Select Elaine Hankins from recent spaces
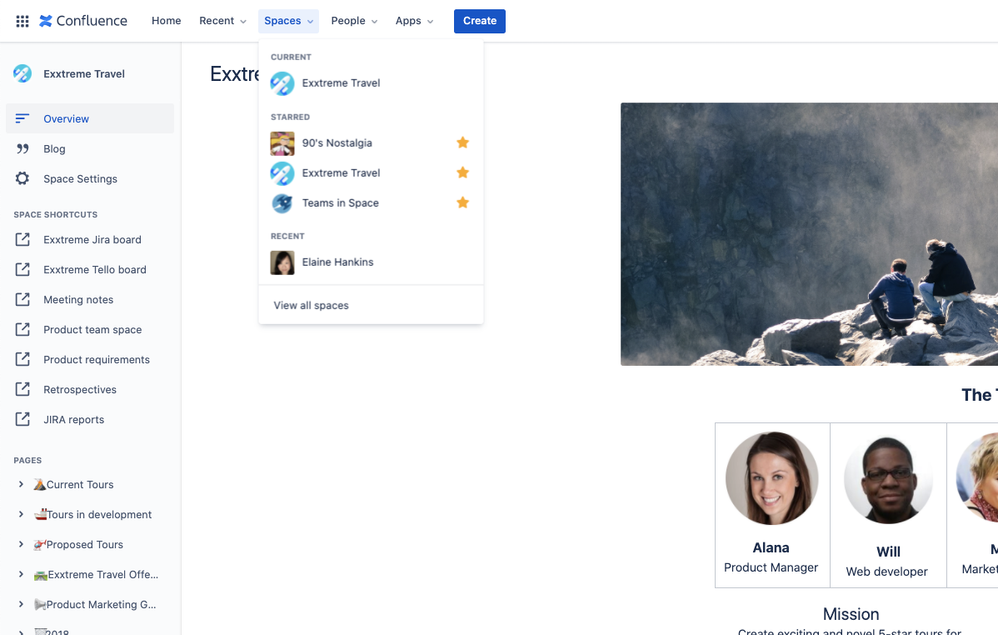Viewport: 998px width, 635px height. [x=371, y=262]
